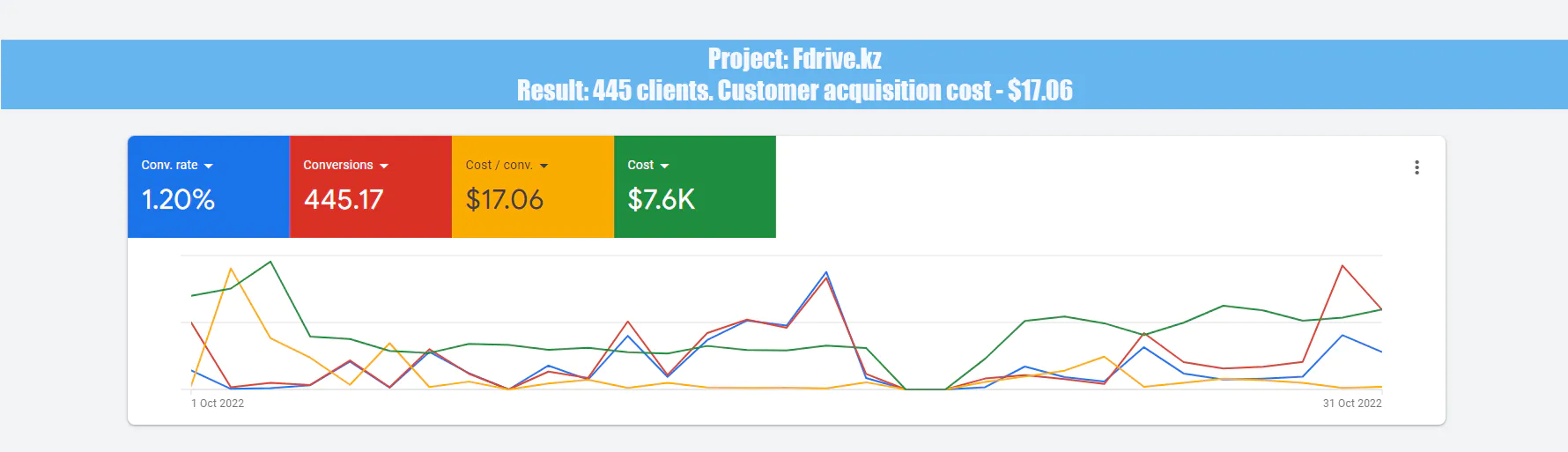This screenshot has height=452, width=1568.
Task: Select the green $7.6K cost value
Action: click(662, 199)
